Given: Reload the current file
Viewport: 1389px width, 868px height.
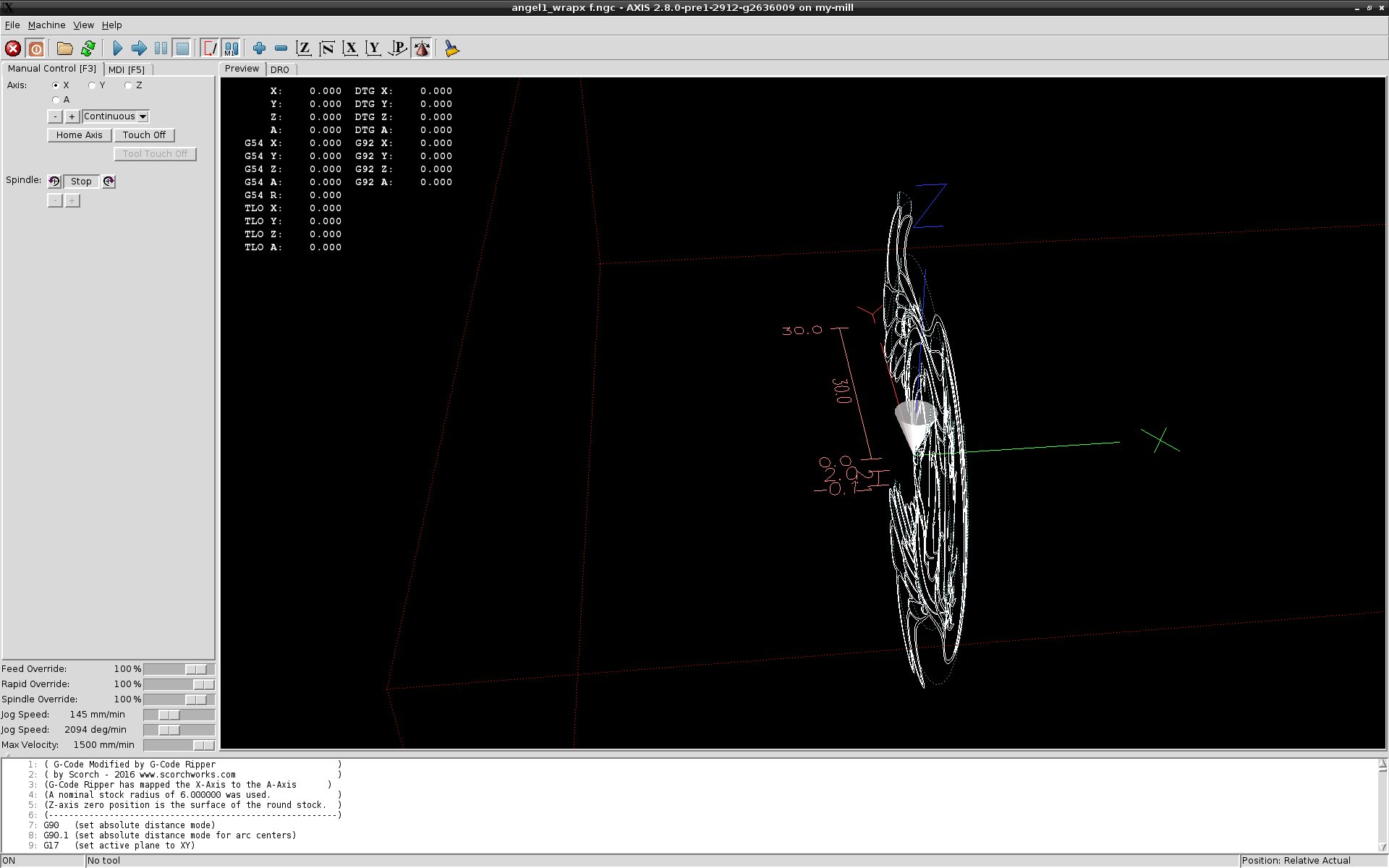Looking at the screenshot, I should pyautogui.click(x=88, y=48).
